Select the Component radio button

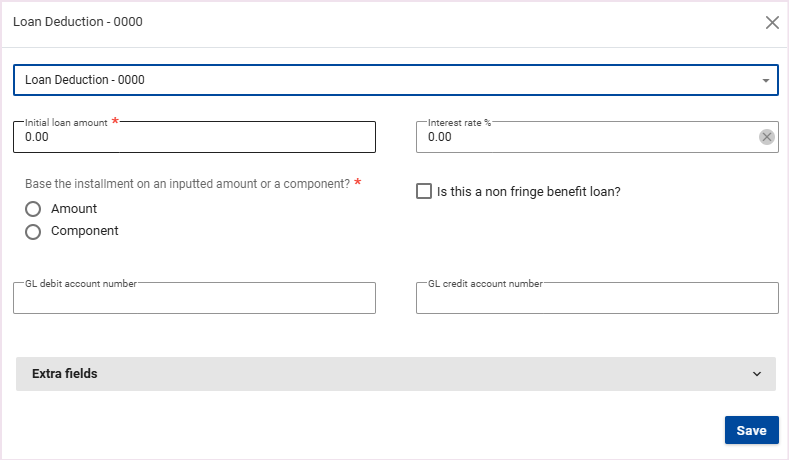(33, 231)
